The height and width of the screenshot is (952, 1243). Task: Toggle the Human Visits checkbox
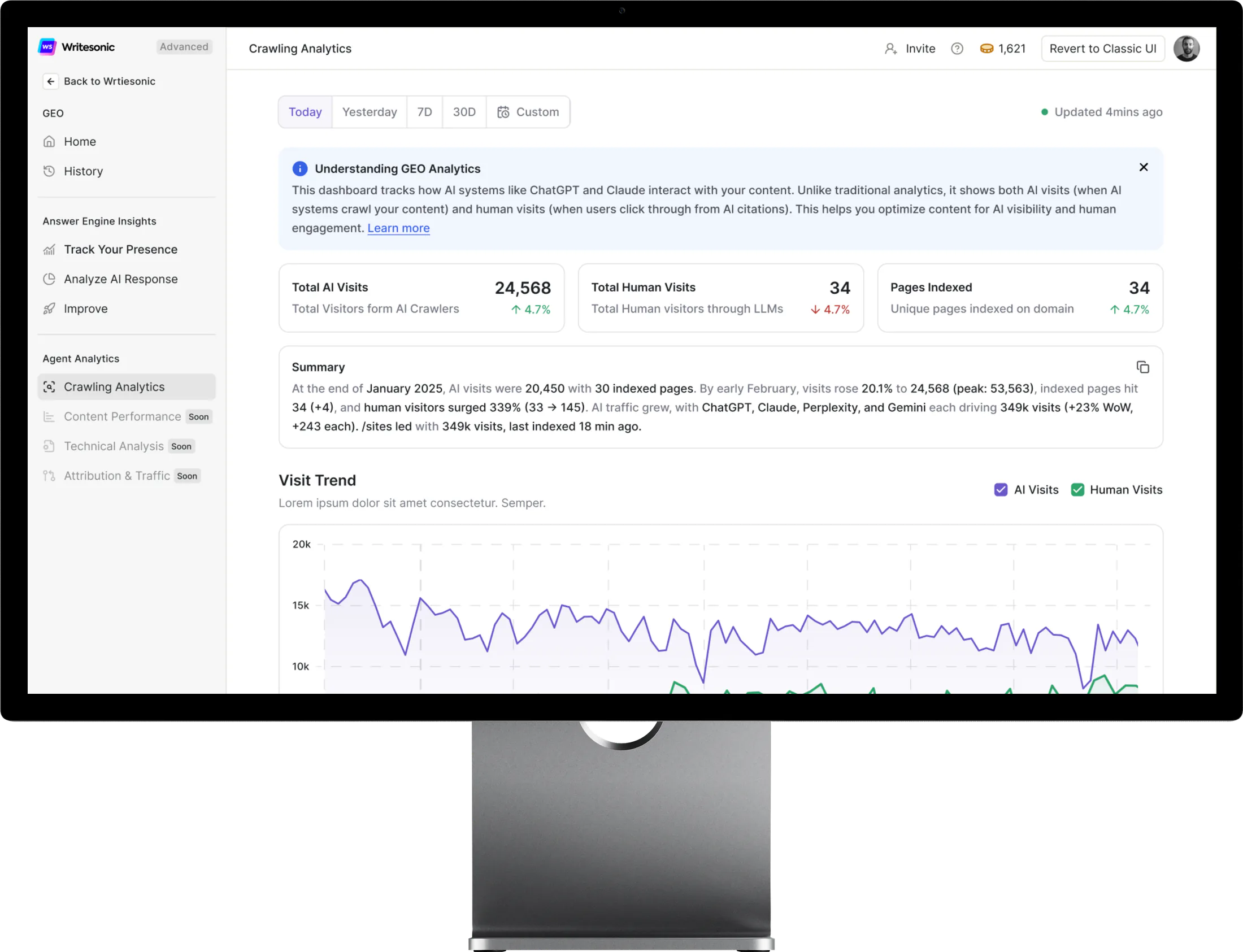point(1077,490)
